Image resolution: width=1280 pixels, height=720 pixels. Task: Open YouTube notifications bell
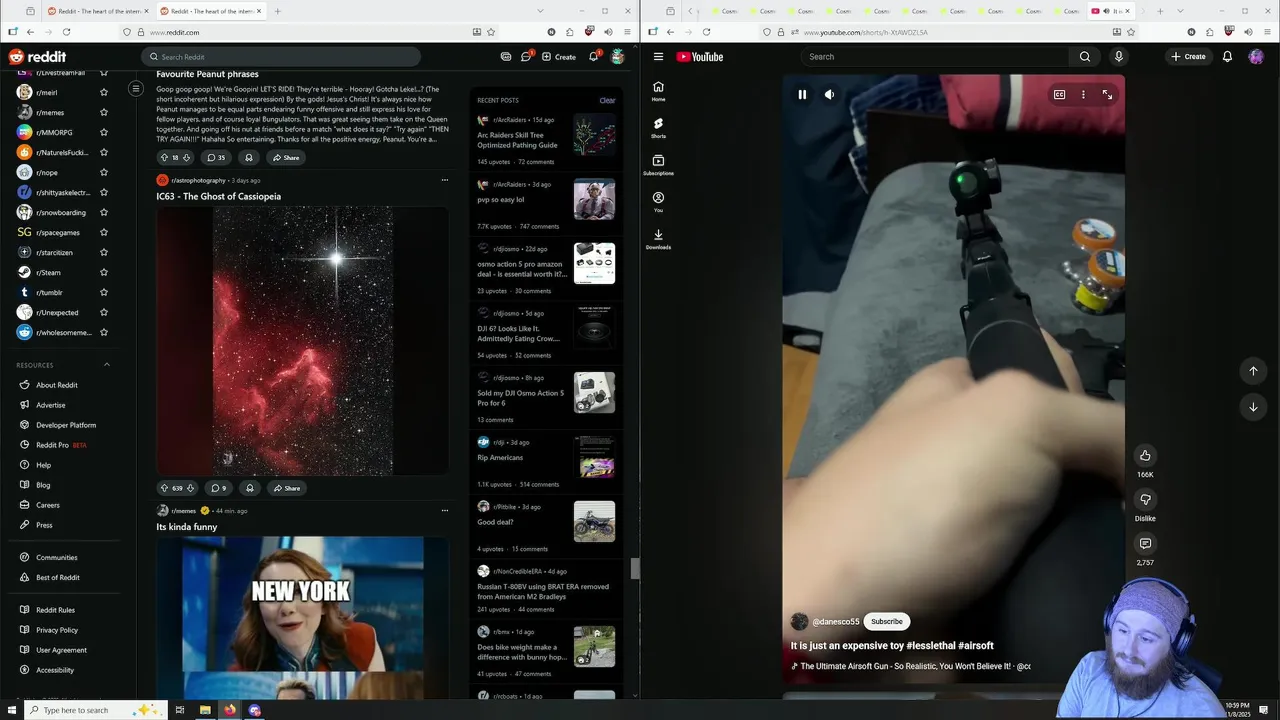[x=1227, y=57]
